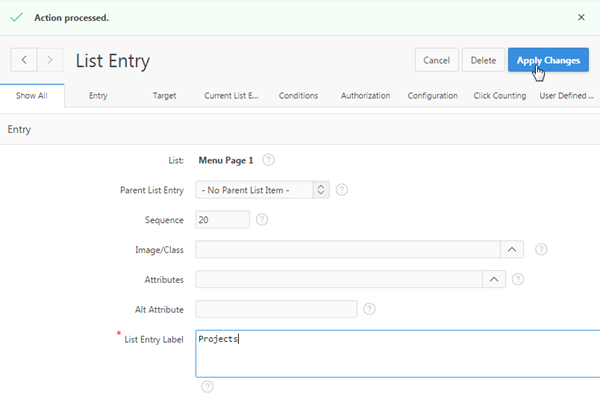Open the Target tab
Viewport: 600px width, 400px height.
(x=165, y=95)
